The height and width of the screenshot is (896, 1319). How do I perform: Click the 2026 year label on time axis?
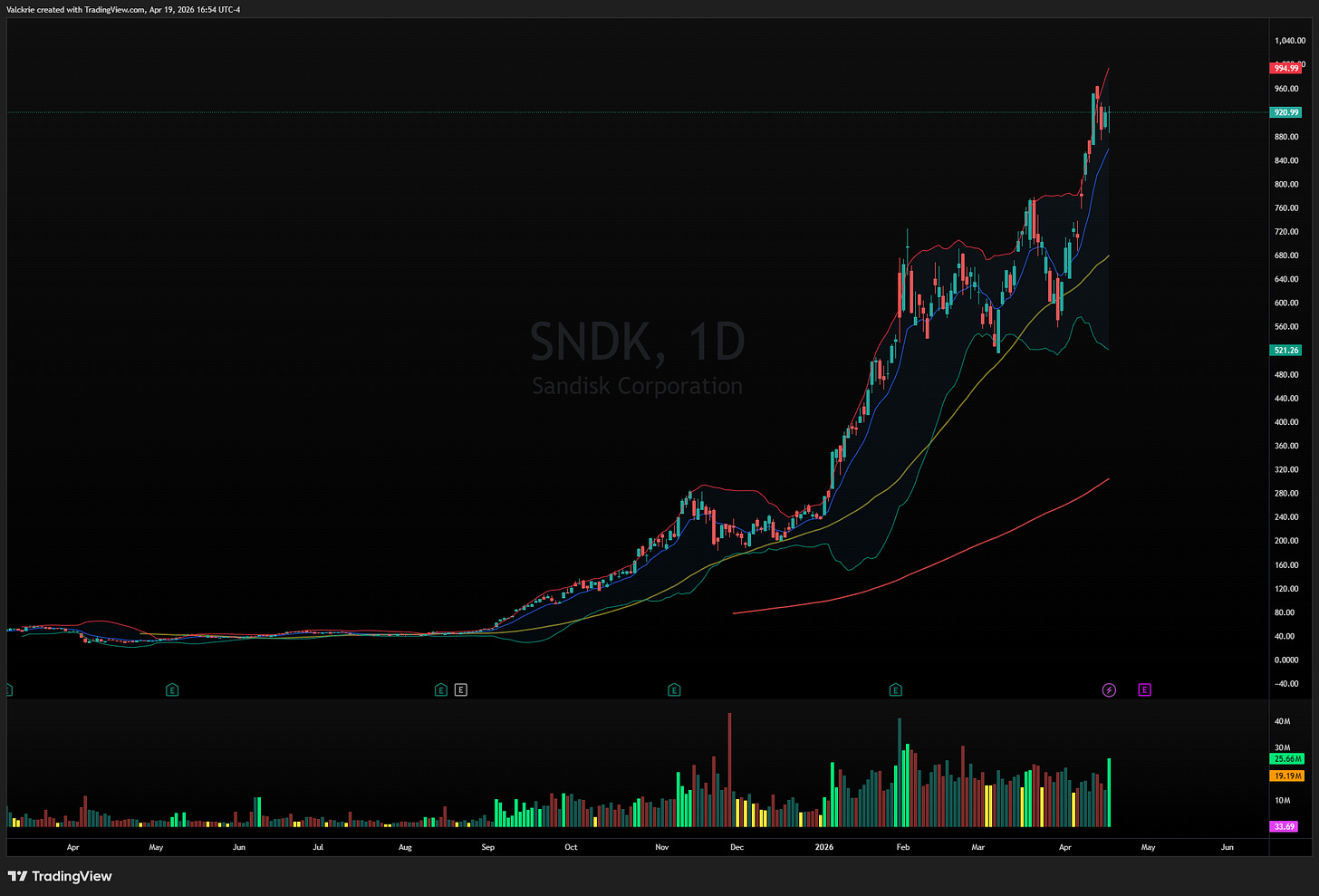[824, 848]
